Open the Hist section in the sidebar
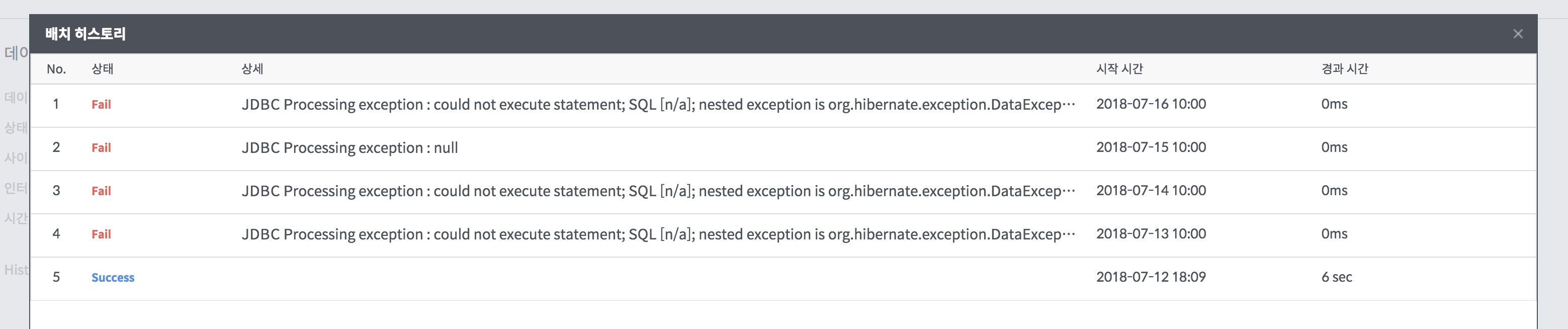Screen dimensions: 1568x329 click(x=16, y=269)
